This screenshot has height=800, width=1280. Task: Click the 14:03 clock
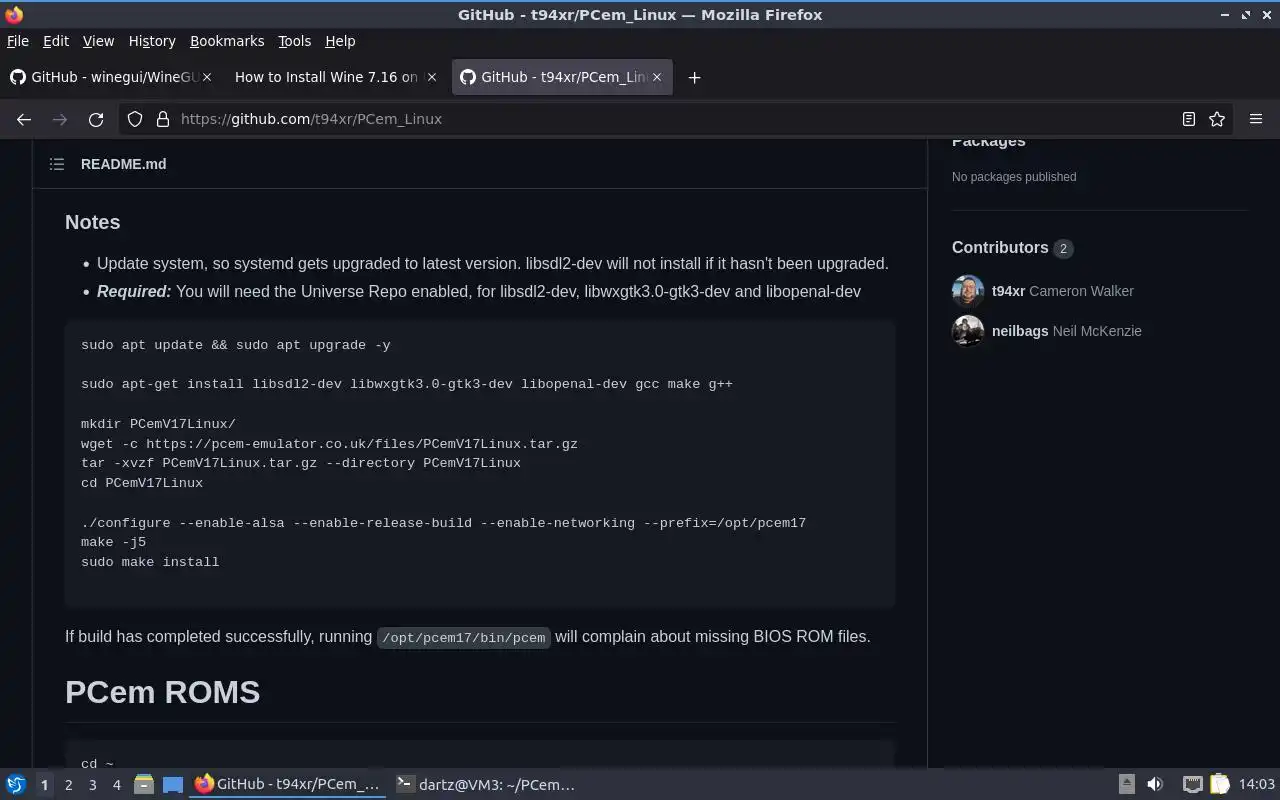coord(1256,785)
